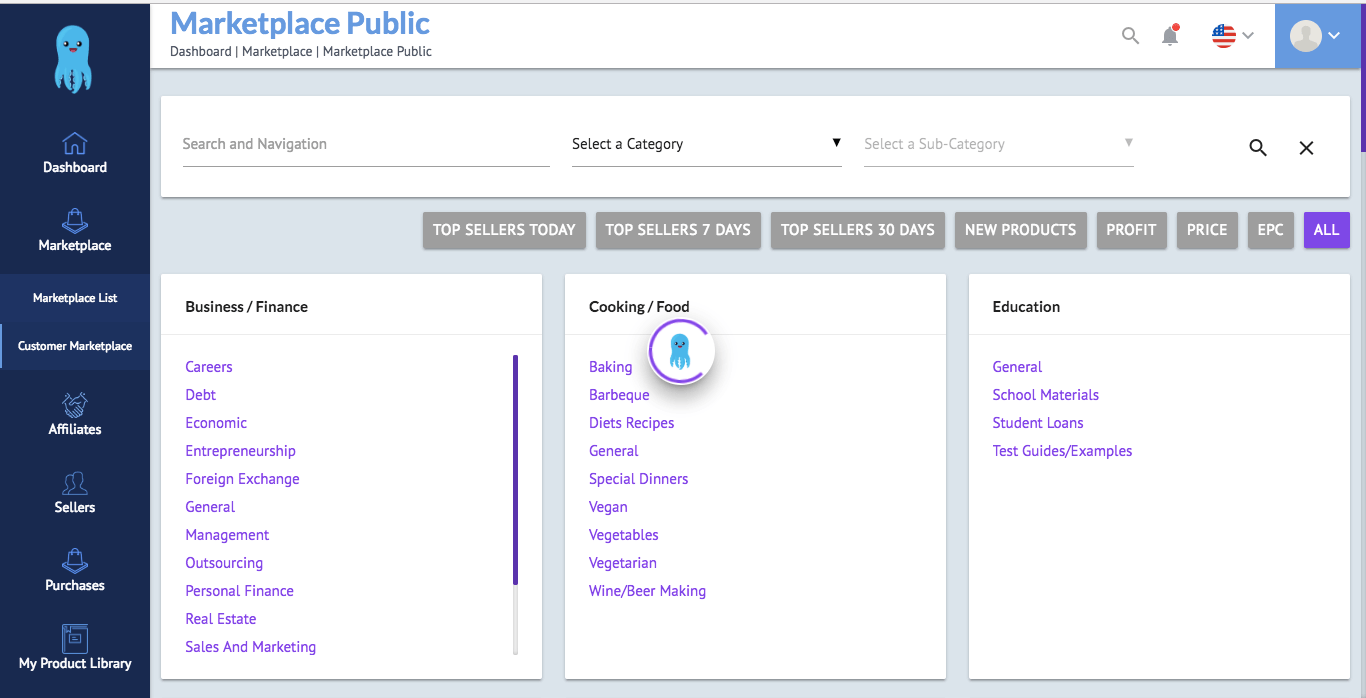Viewport: 1366px width, 698px height.
Task: Open Affiliates handshake icon
Action: pos(75,404)
